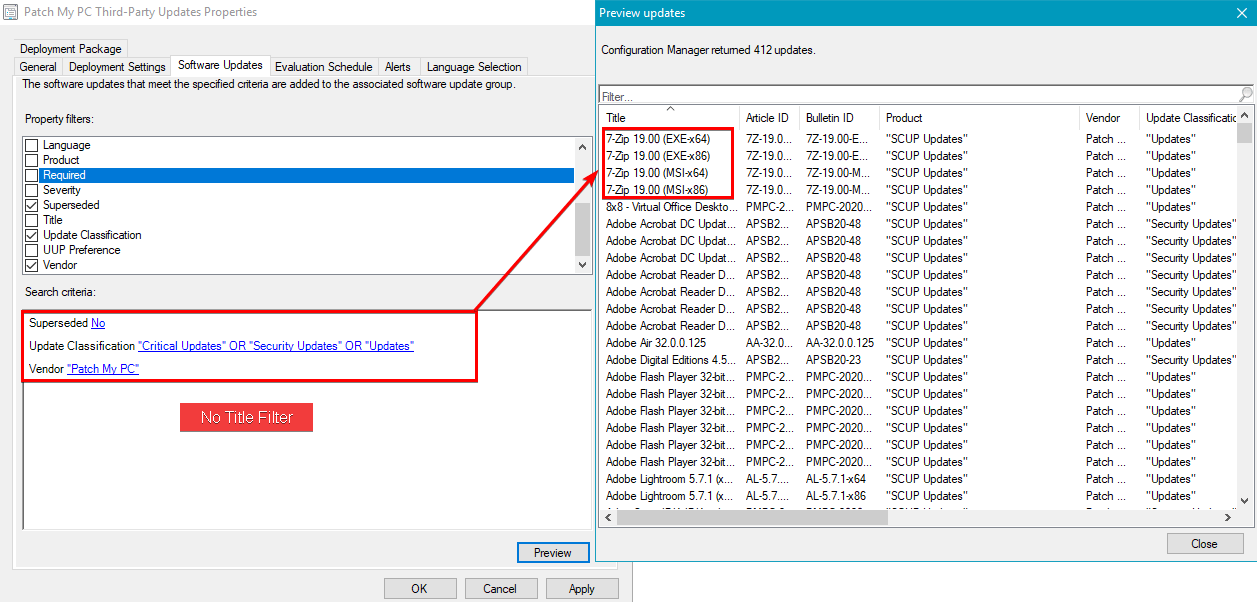Uncheck the Superseded property filter

32,205
